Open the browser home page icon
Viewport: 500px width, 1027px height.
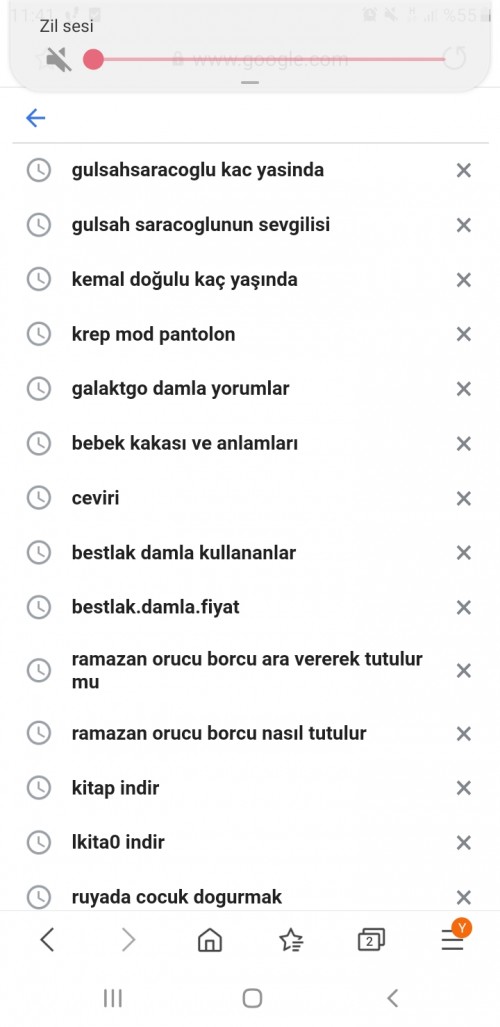coord(210,941)
